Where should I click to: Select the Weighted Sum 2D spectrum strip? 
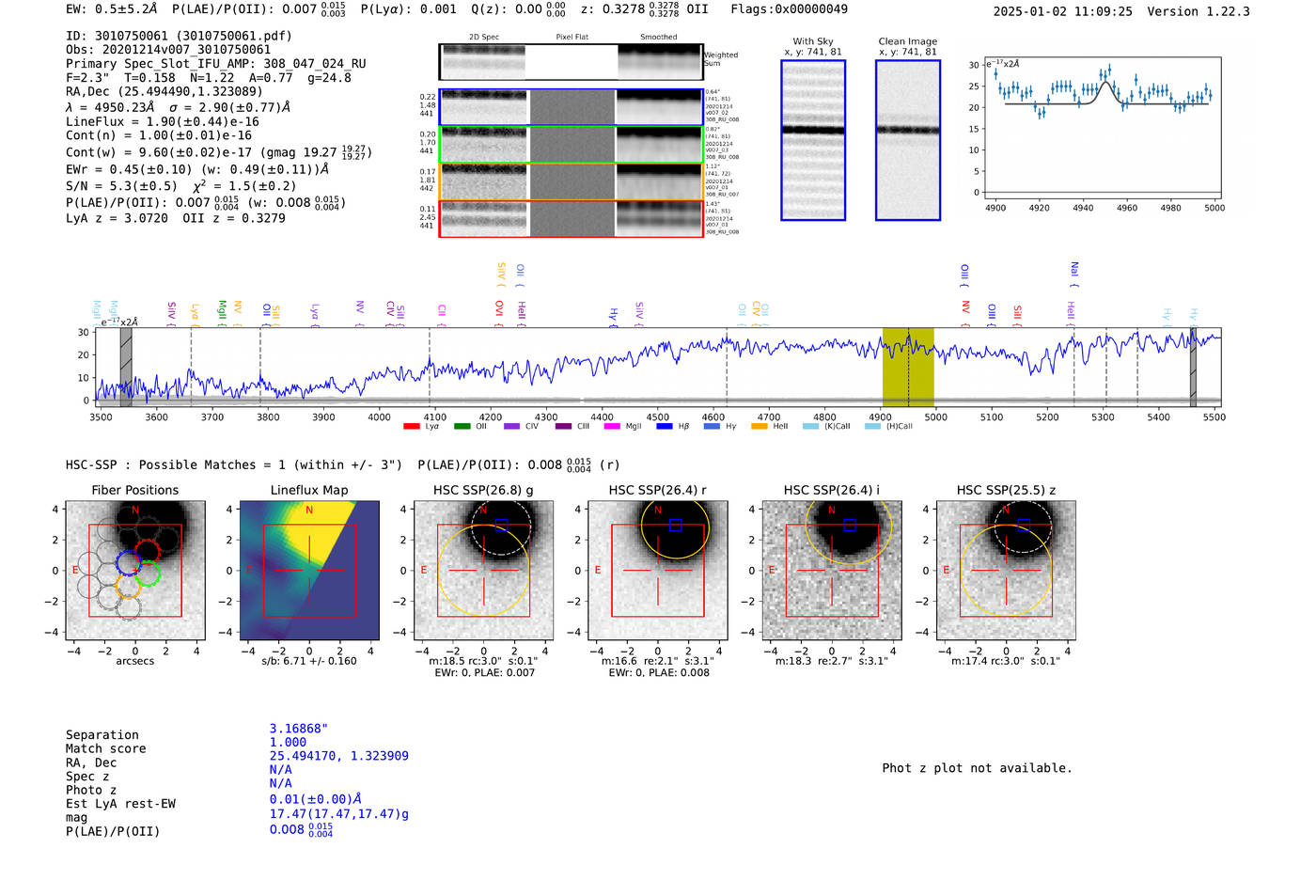click(571, 62)
